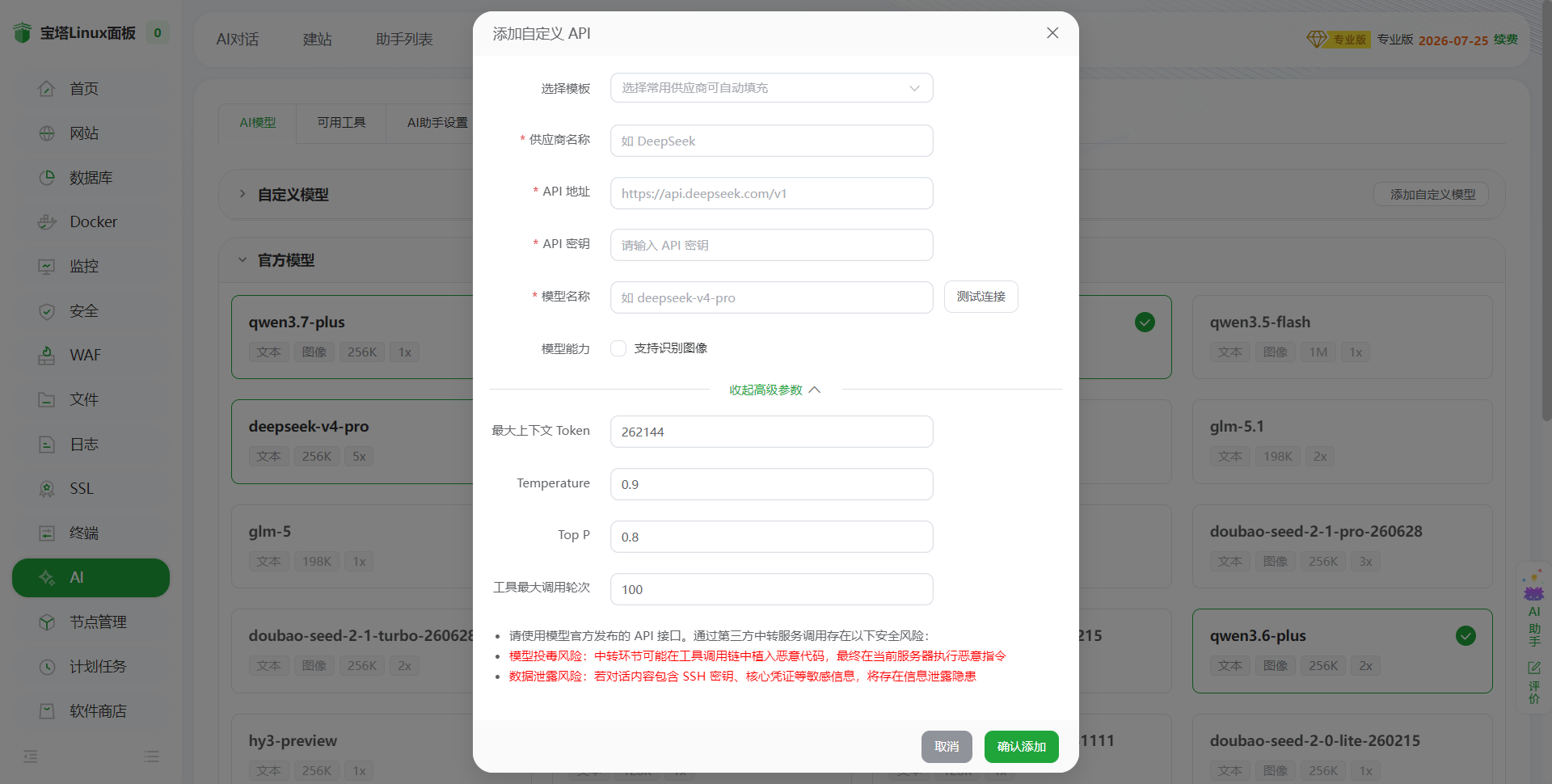Open the 选择模板 provider template dropdown
1552x784 pixels.
click(771, 88)
